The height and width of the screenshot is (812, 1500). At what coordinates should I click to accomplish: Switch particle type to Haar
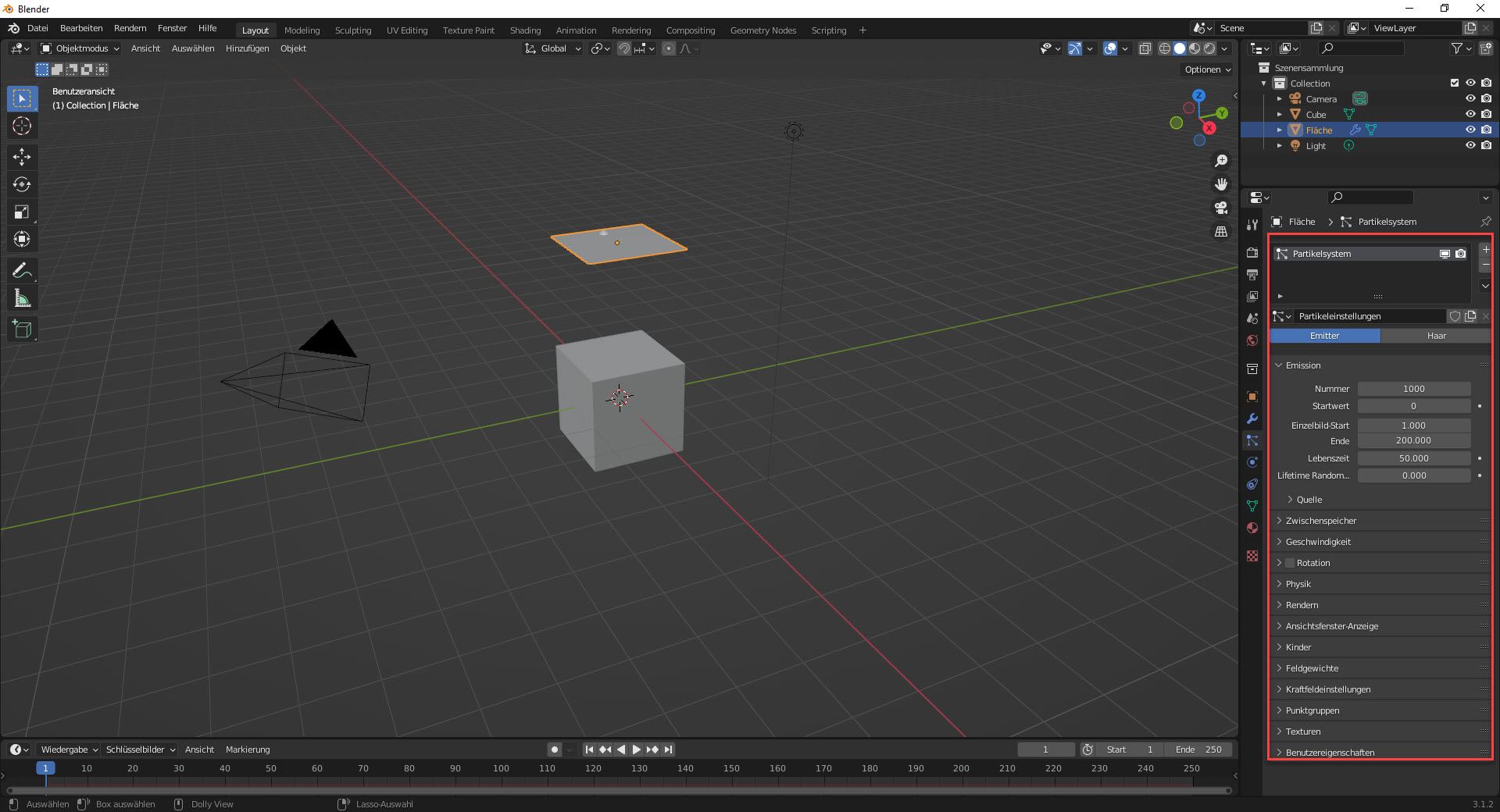1436,336
